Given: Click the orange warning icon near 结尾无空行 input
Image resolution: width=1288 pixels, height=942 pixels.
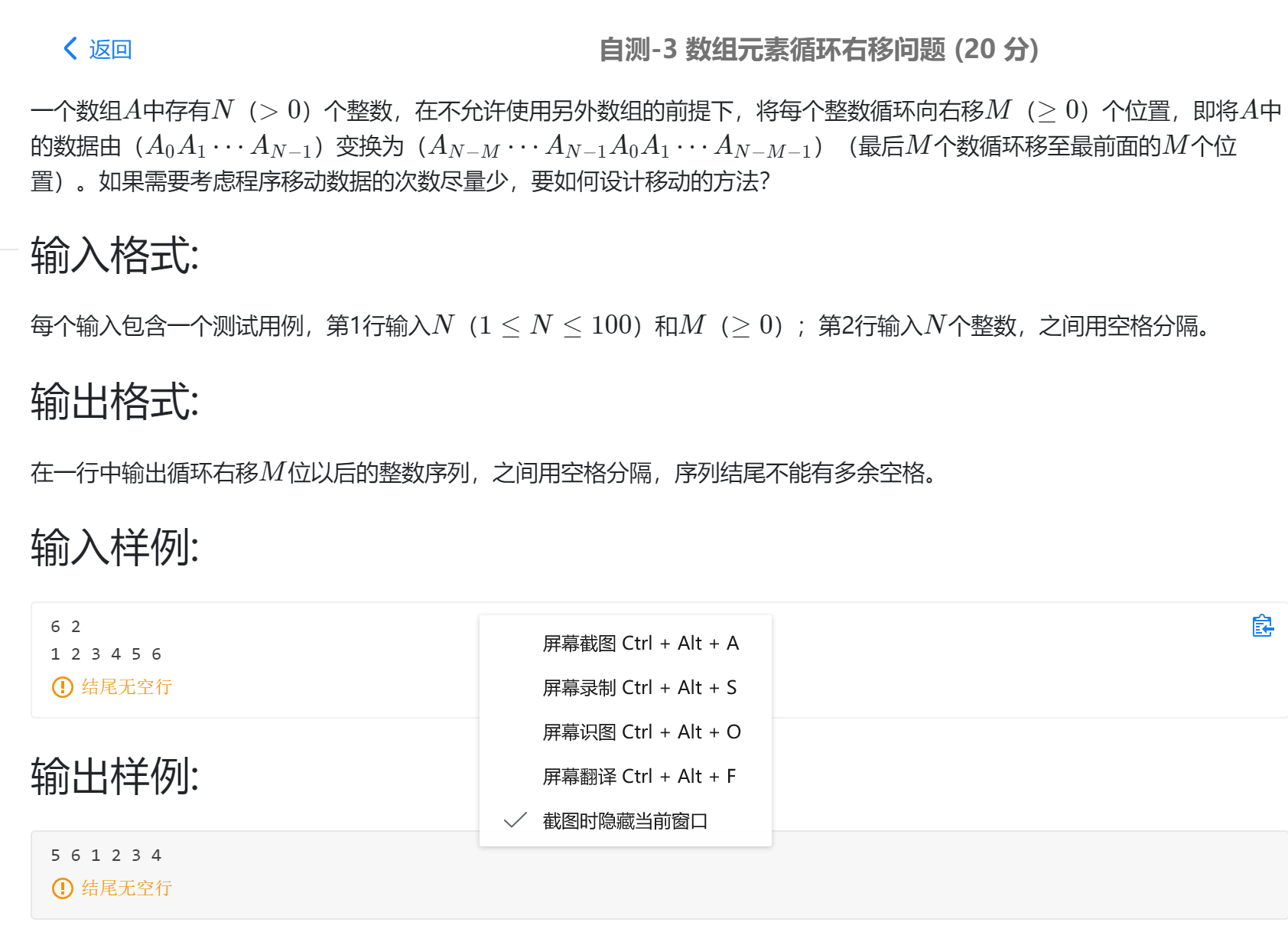Looking at the screenshot, I should click(x=61, y=687).
